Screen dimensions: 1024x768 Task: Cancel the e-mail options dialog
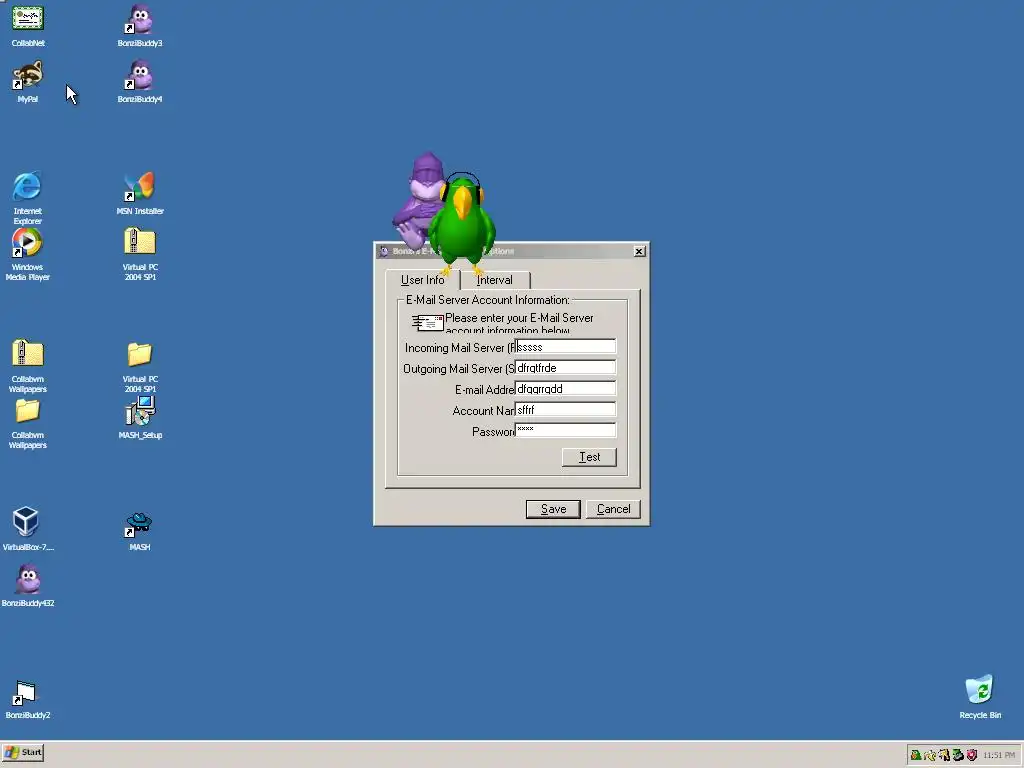coord(613,509)
